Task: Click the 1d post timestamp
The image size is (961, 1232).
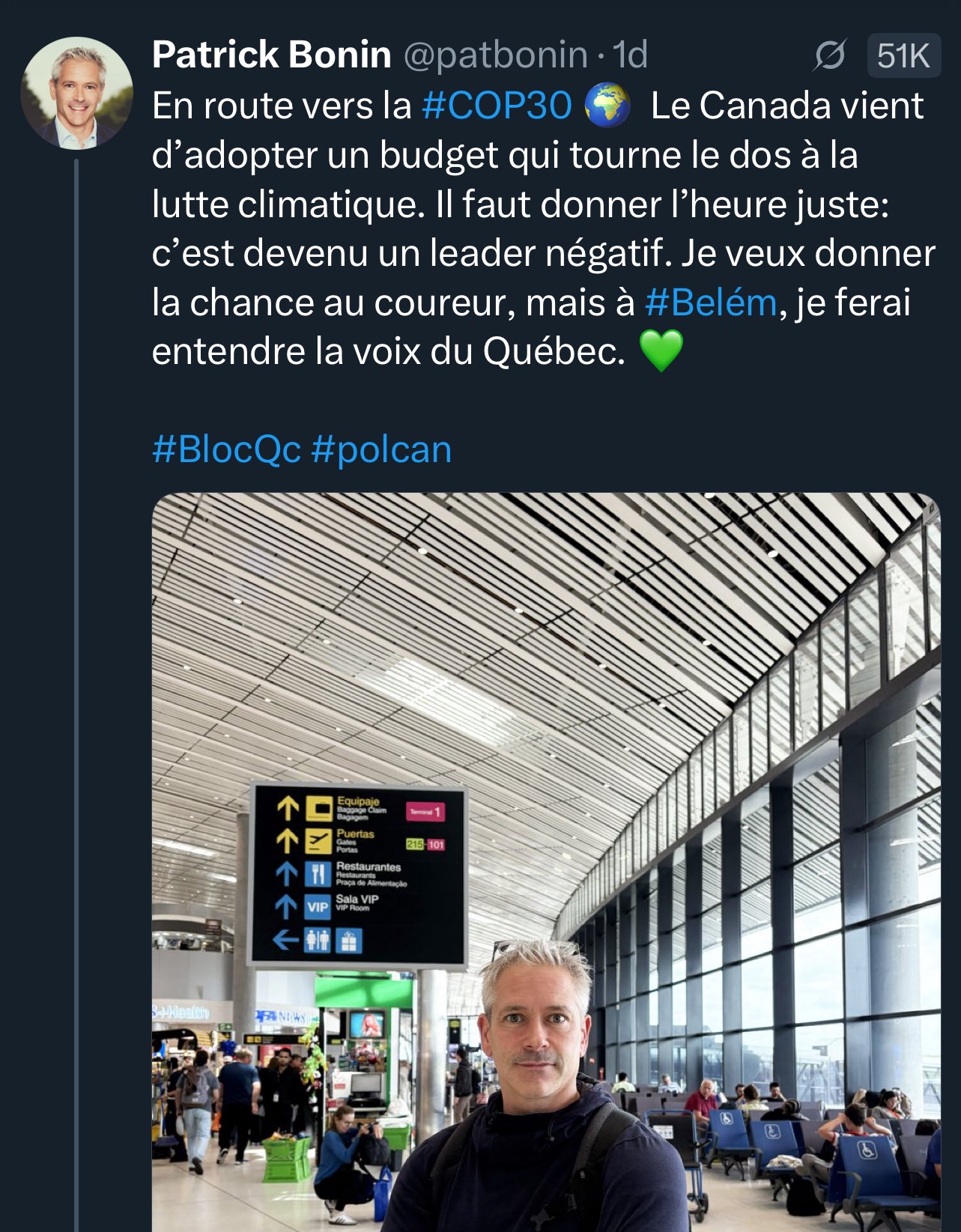Action: pyautogui.click(x=630, y=55)
